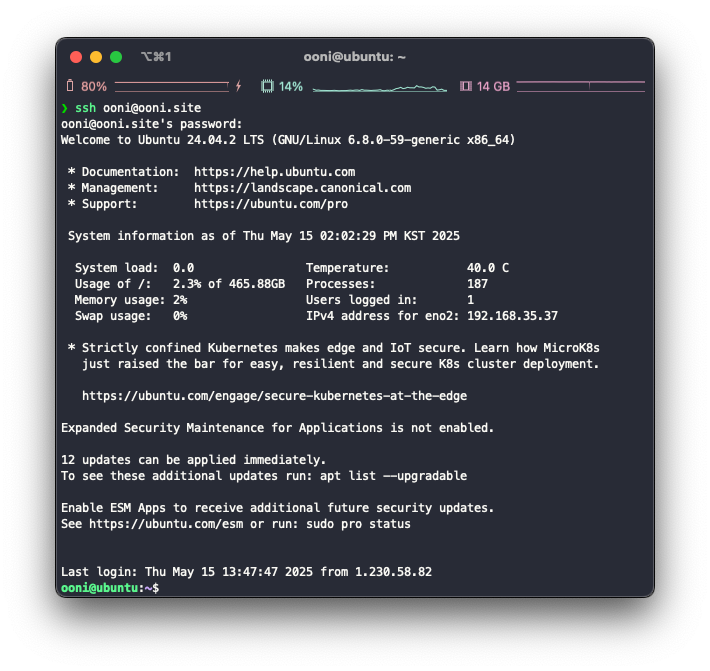
Task: Open the https://ubuntu.com/esm link
Action: point(166,524)
